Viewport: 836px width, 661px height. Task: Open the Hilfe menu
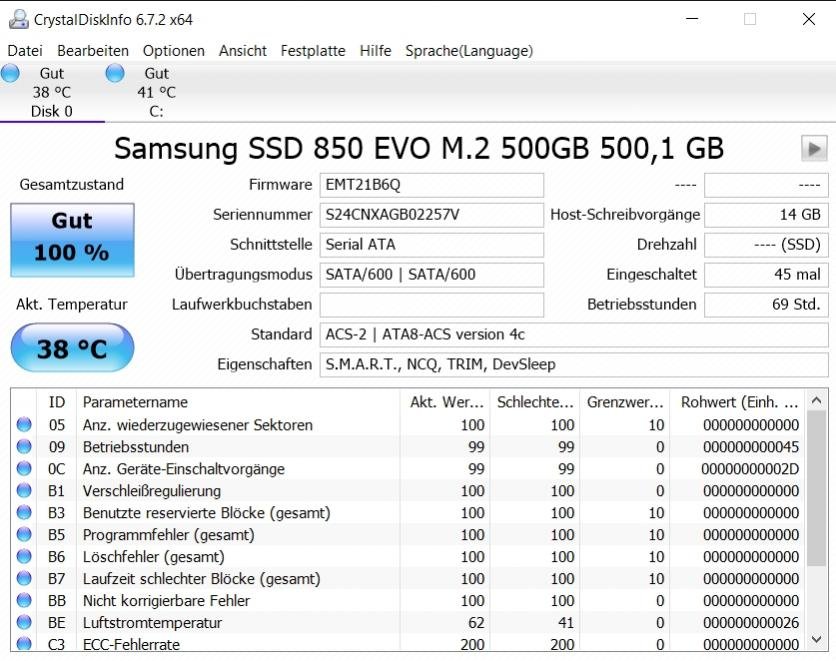coord(375,51)
